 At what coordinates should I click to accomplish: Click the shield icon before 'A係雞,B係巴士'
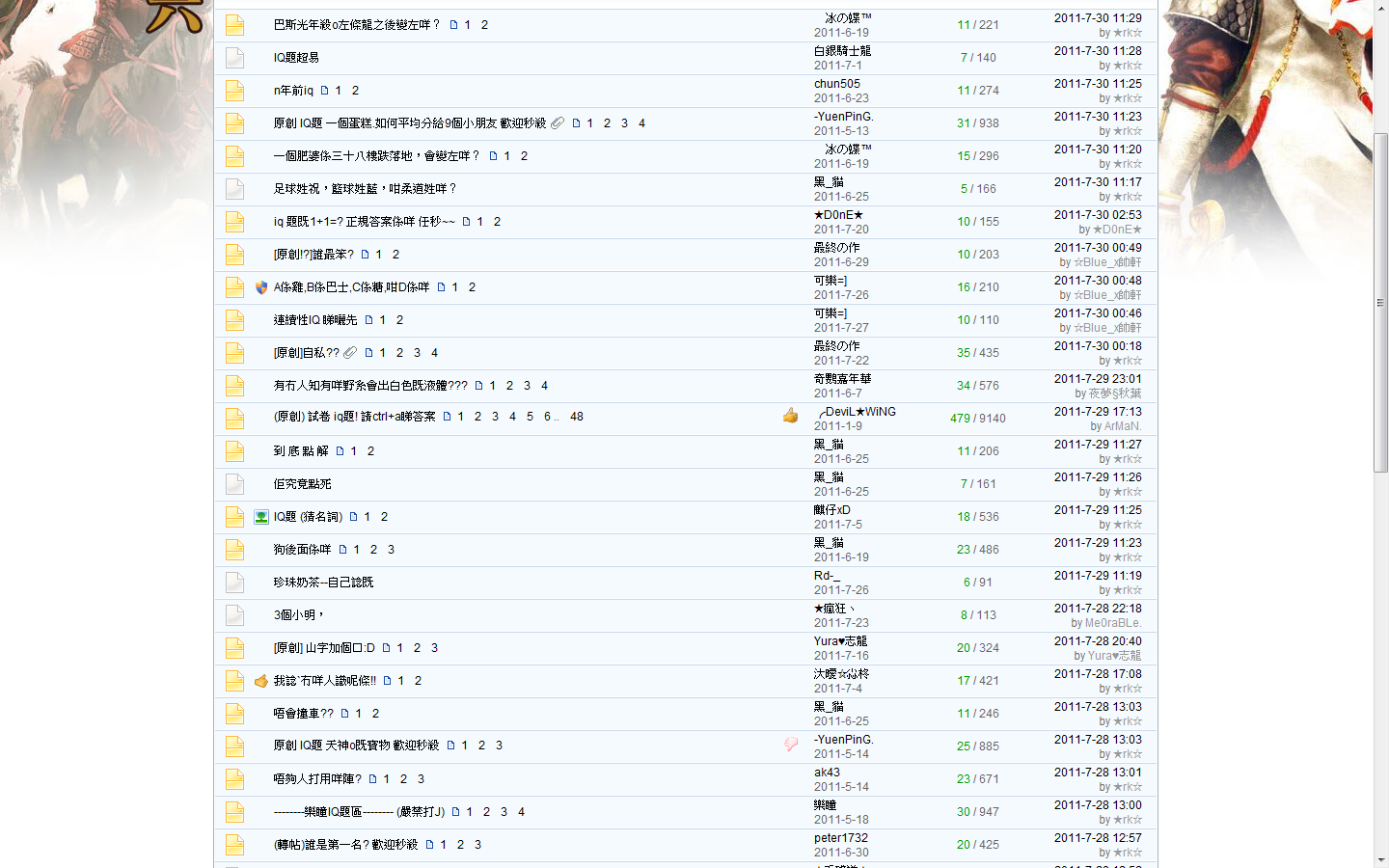click(x=261, y=287)
